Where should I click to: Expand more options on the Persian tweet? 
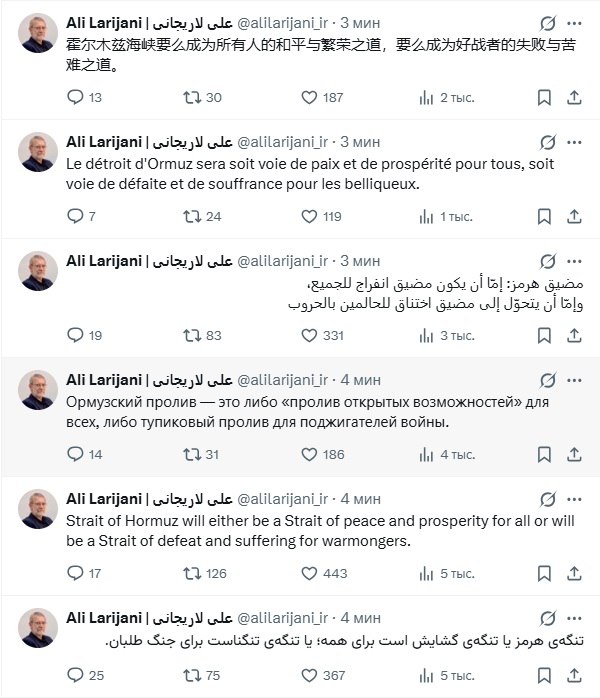tap(575, 617)
